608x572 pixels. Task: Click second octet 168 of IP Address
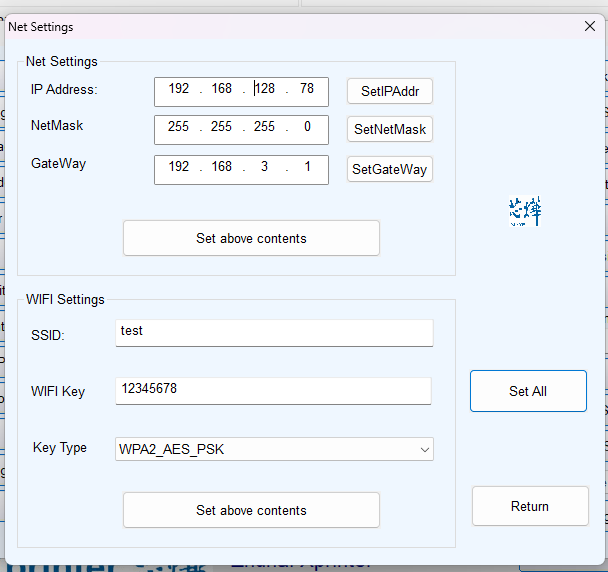221,90
